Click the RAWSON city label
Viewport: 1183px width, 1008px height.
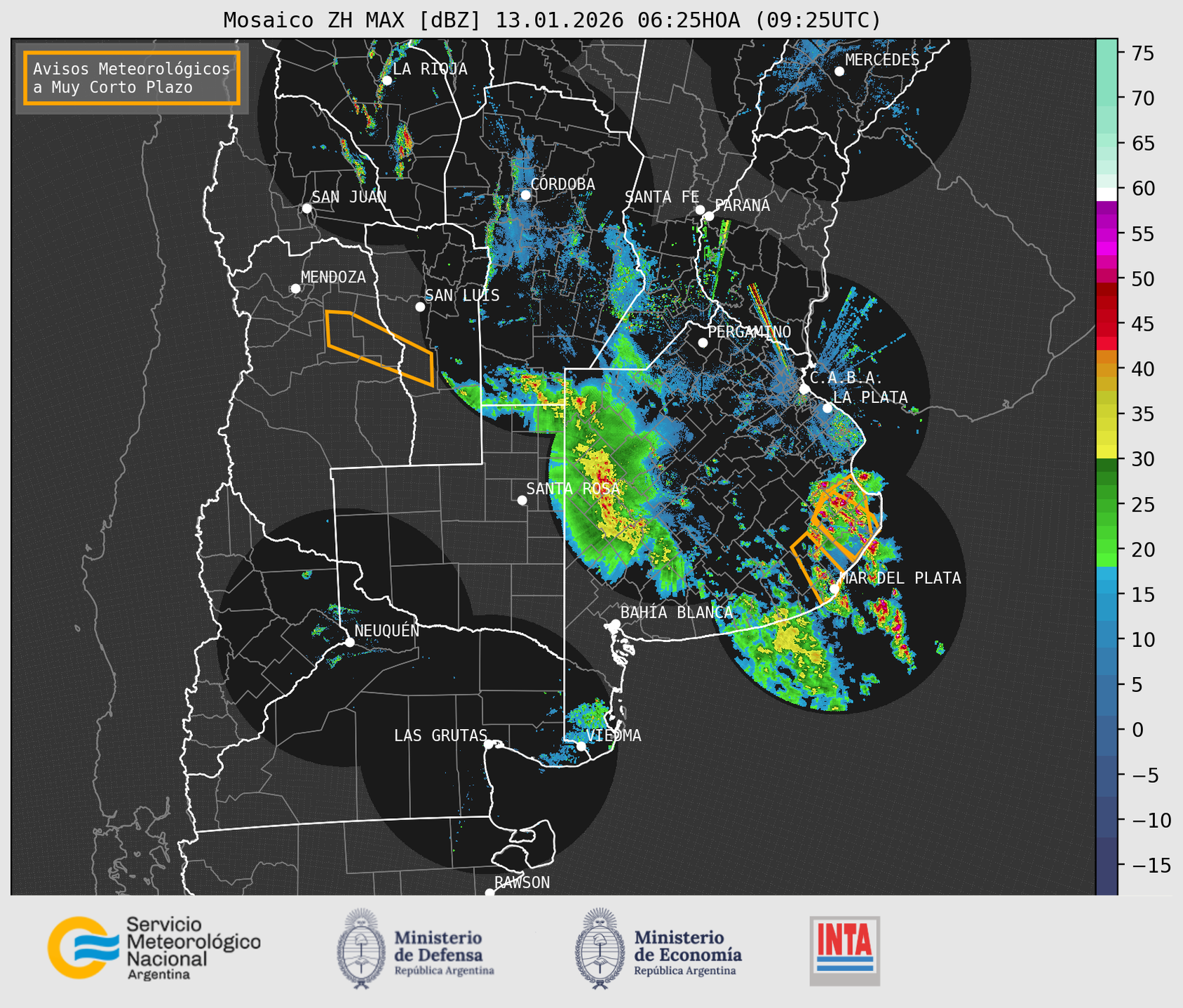click(x=522, y=883)
